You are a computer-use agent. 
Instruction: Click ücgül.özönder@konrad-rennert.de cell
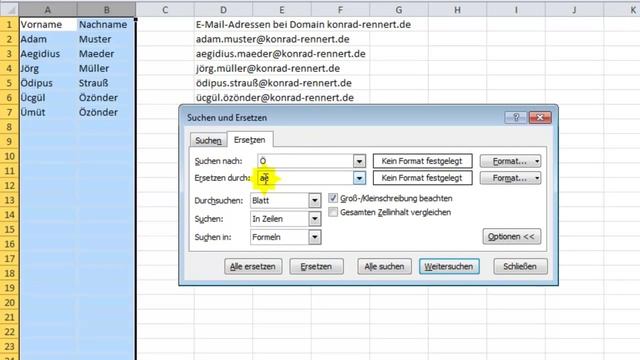275,98
